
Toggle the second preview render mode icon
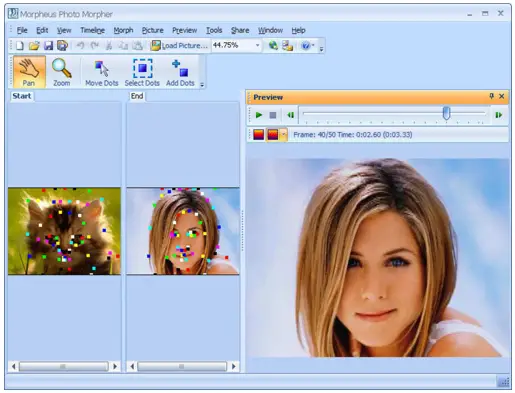(x=273, y=135)
